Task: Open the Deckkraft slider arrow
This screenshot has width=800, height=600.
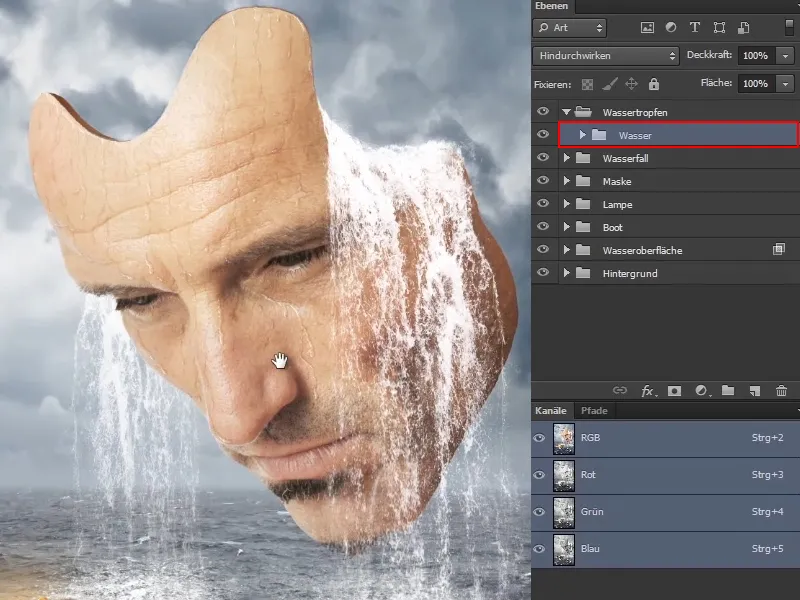Action: pos(785,56)
